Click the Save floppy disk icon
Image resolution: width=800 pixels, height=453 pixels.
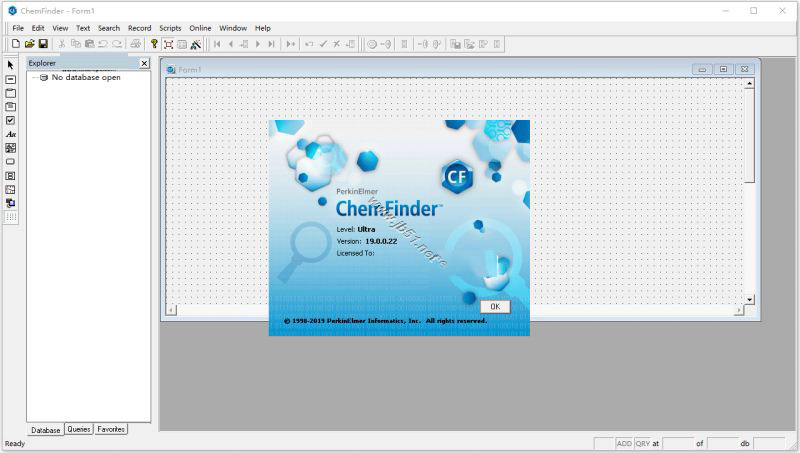click(43, 44)
